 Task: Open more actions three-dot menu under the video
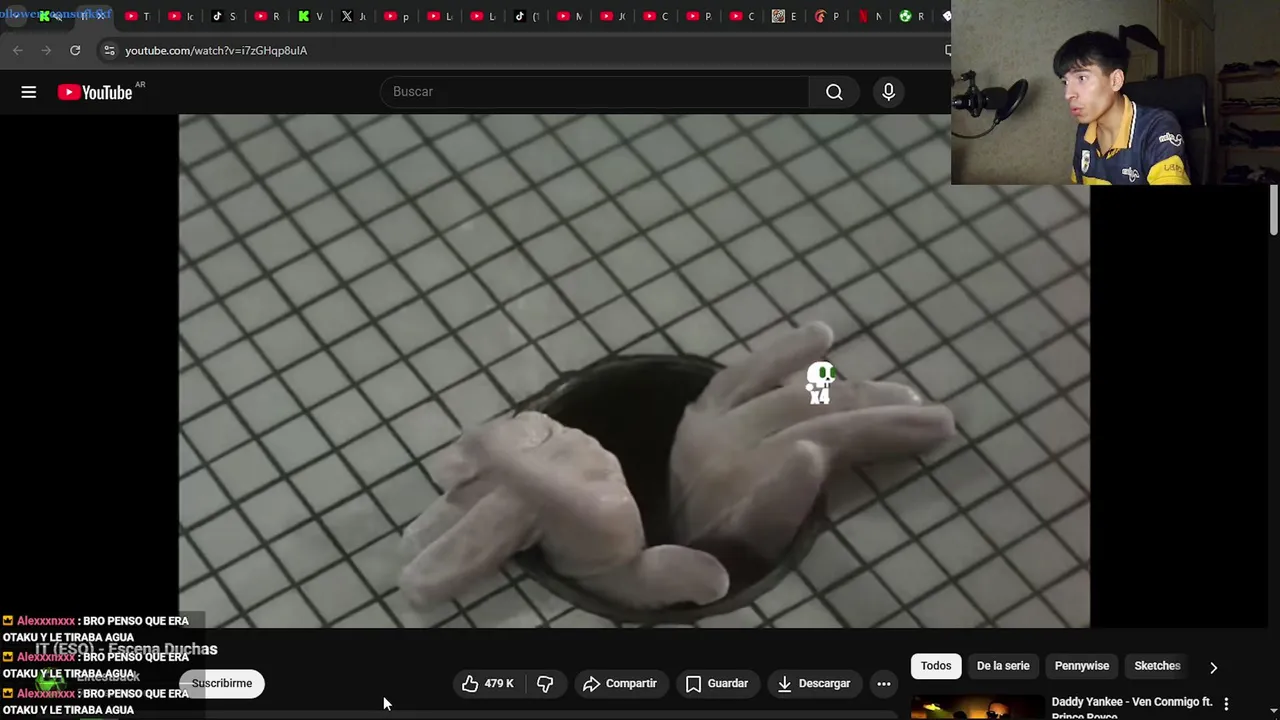click(884, 684)
